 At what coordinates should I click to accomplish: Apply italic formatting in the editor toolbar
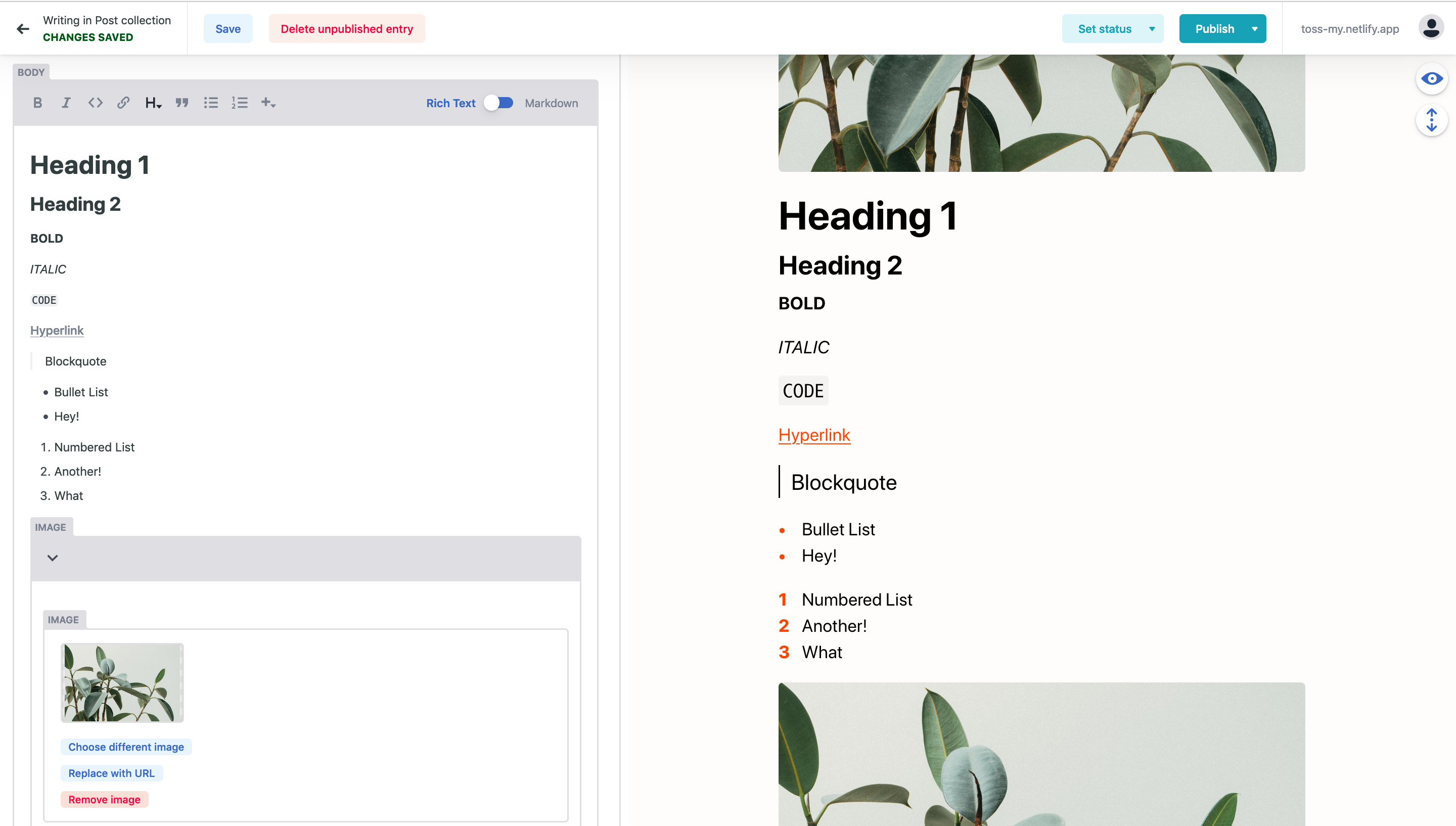(66, 103)
